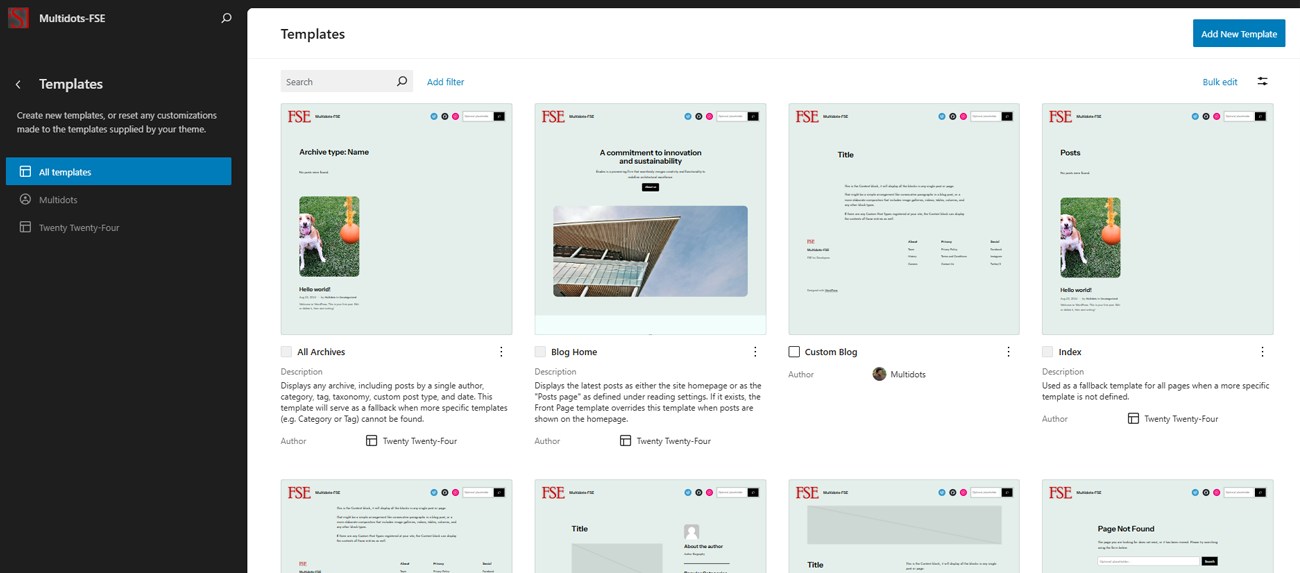Go back using the Templates chevron arrow

click(x=18, y=85)
